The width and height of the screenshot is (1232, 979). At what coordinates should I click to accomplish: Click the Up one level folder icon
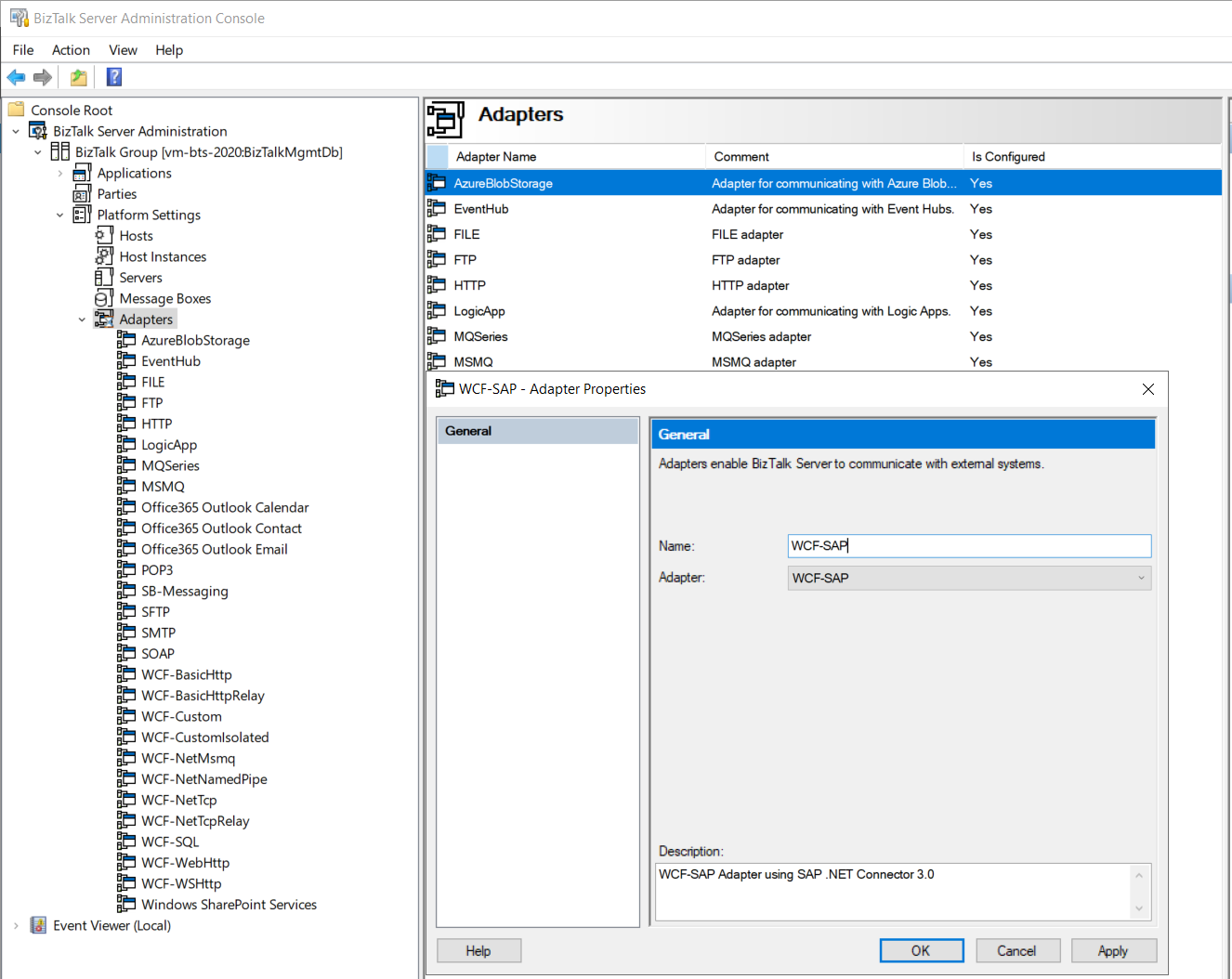coord(79,77)
